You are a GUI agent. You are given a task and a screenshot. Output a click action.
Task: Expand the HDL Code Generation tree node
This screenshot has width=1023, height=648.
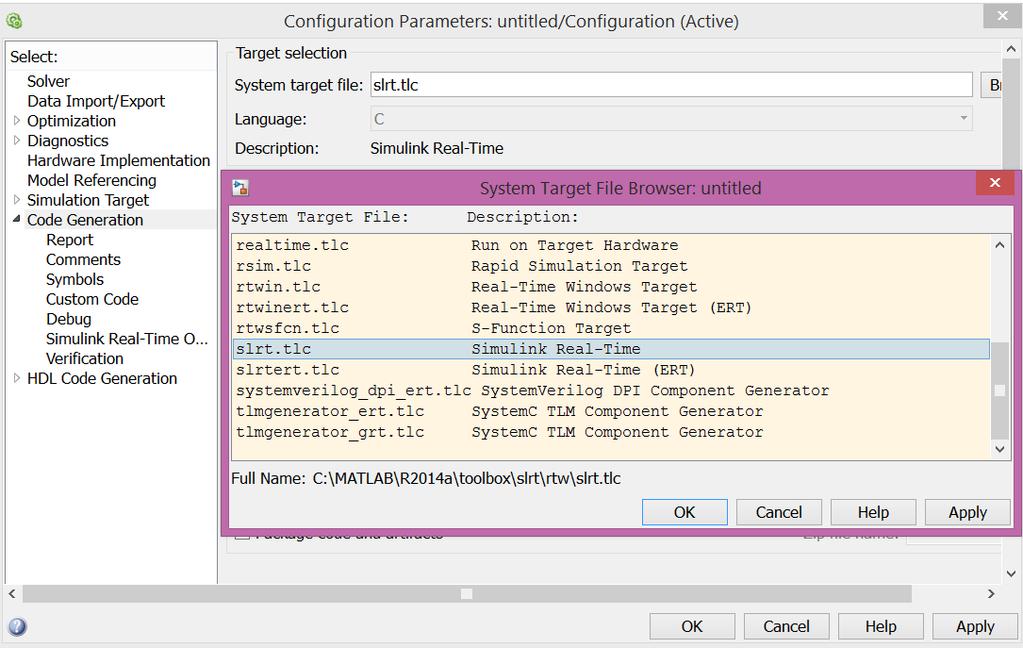click(17, 378)
